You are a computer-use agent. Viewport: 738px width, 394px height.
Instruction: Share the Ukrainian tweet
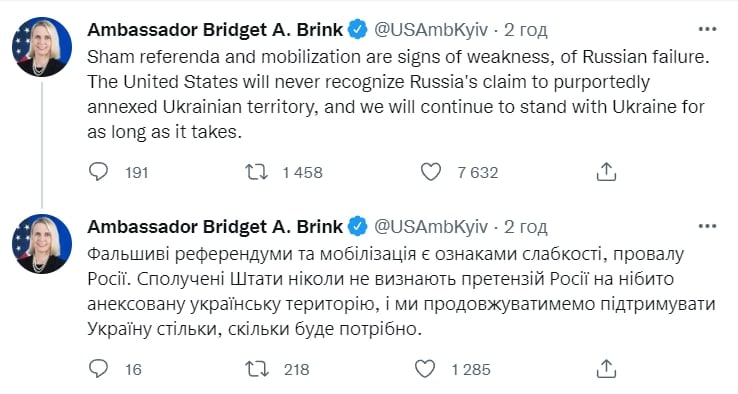pos(606,369)
